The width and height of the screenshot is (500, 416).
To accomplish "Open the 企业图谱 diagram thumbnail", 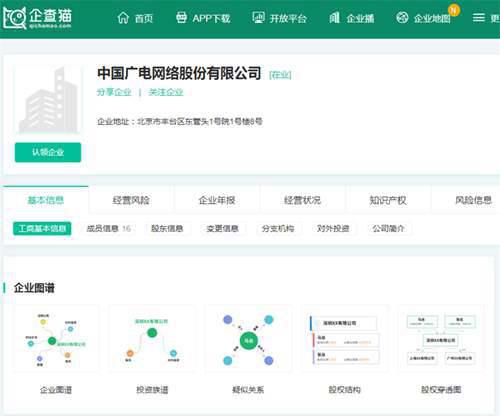I will [56, 339].
